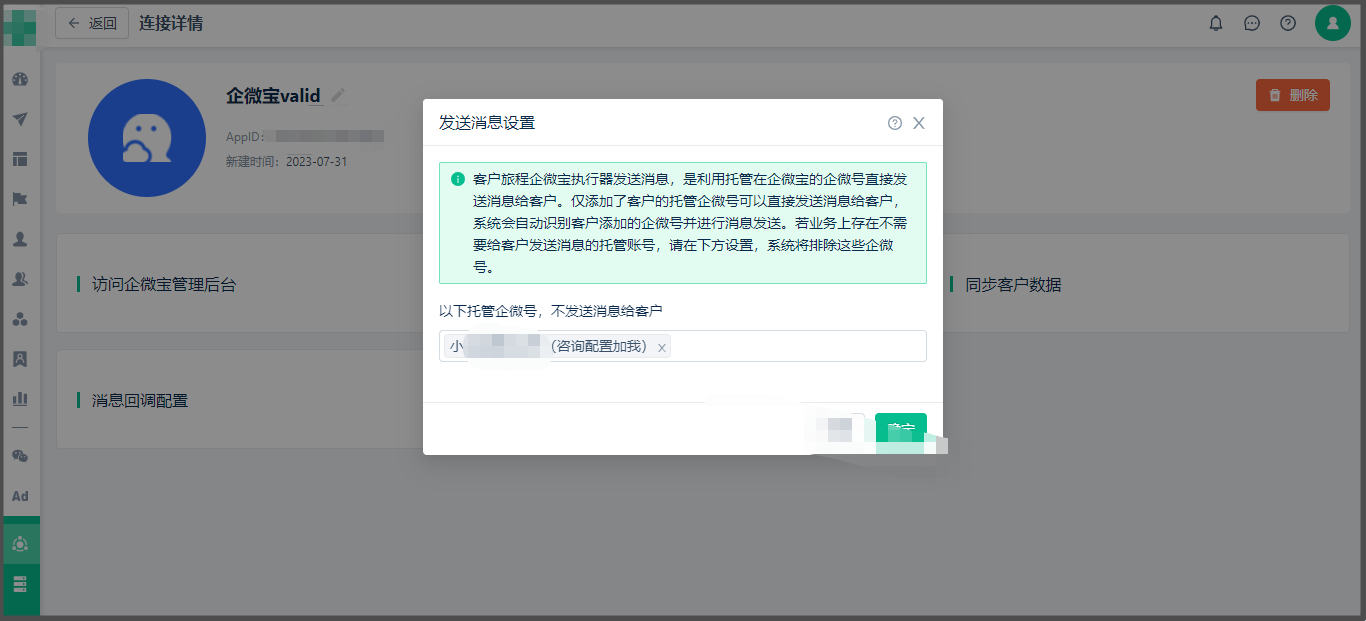Open the WeChat icon in sidebar
The height and width of the screenshot is (621, 1366).
(x=20, y=456)
